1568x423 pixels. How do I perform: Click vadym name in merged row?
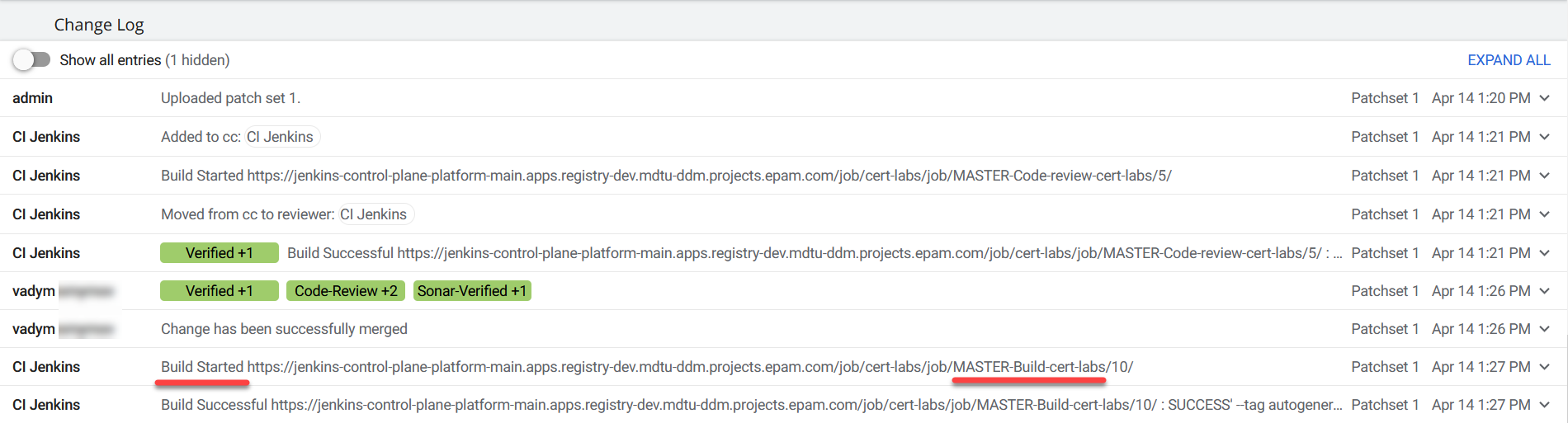click(34, 329)
